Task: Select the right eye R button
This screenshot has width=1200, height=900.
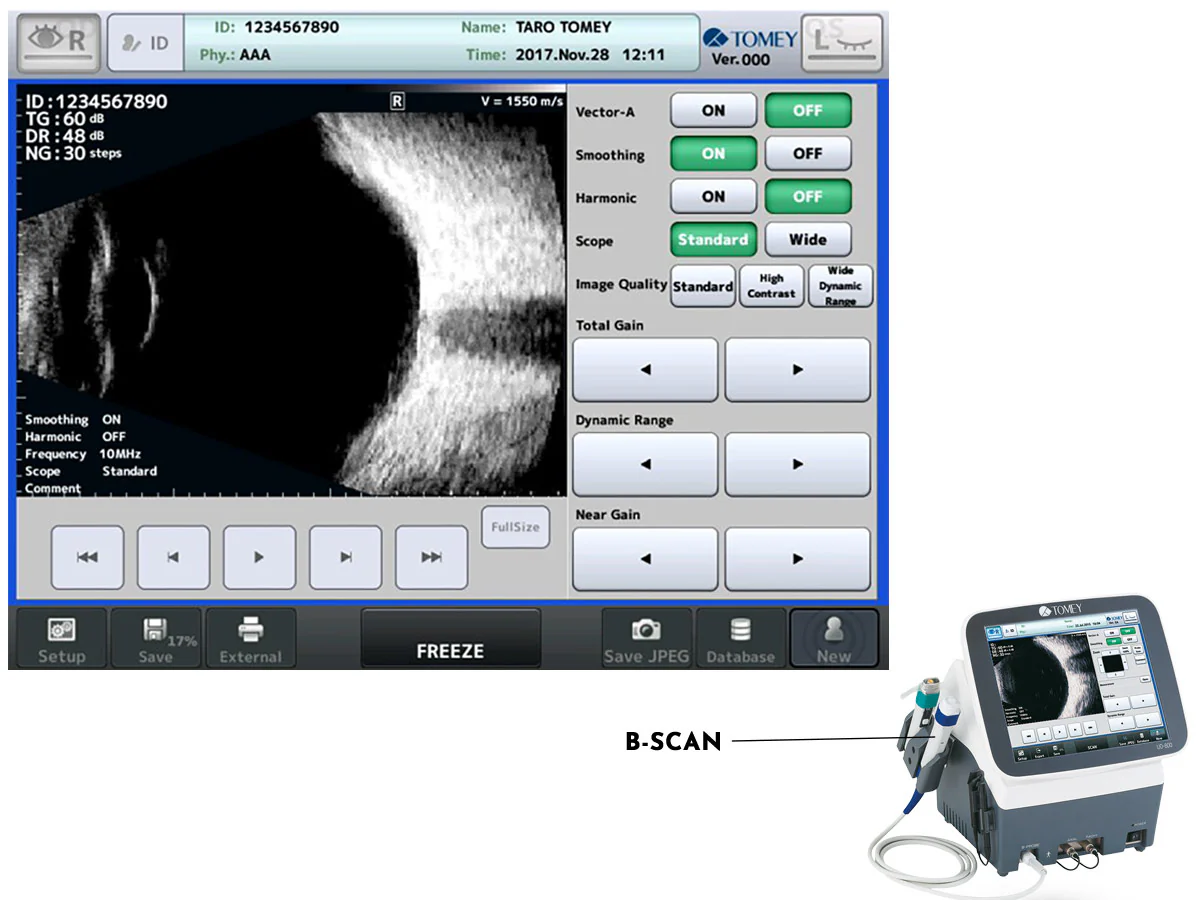Action: [58, 42]
